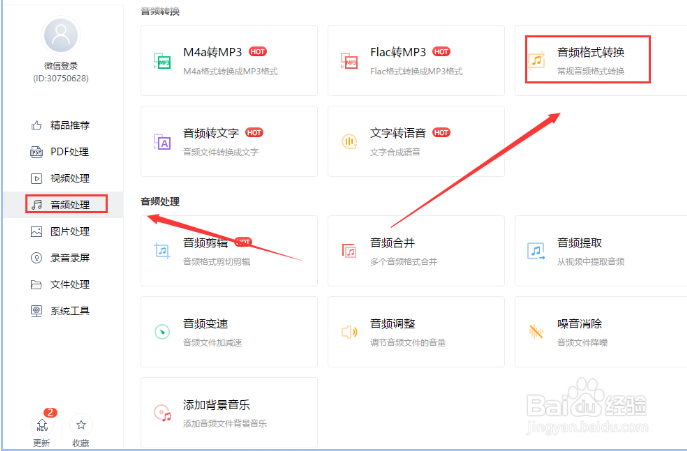Click the play icon beside 视频处理

pos(36,178)
